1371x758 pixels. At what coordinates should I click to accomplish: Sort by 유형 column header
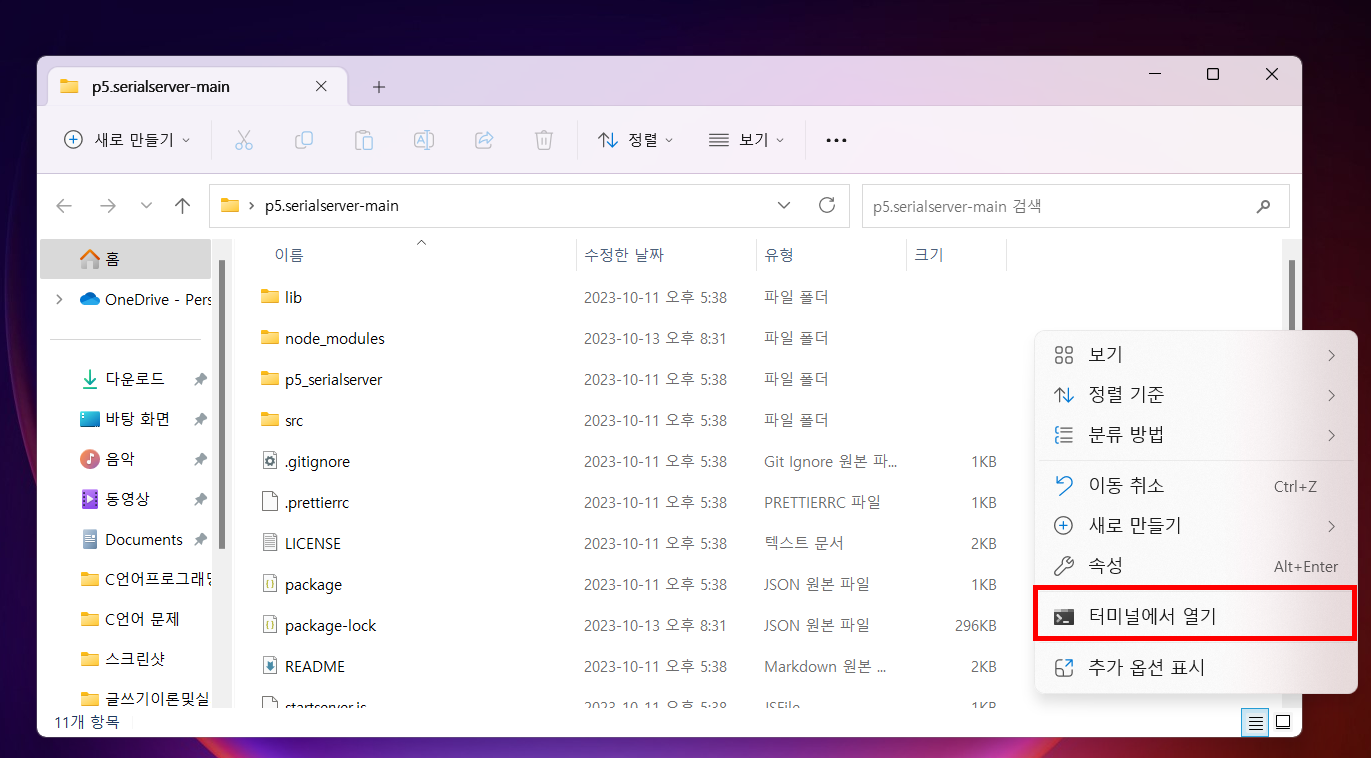[779, 255]
